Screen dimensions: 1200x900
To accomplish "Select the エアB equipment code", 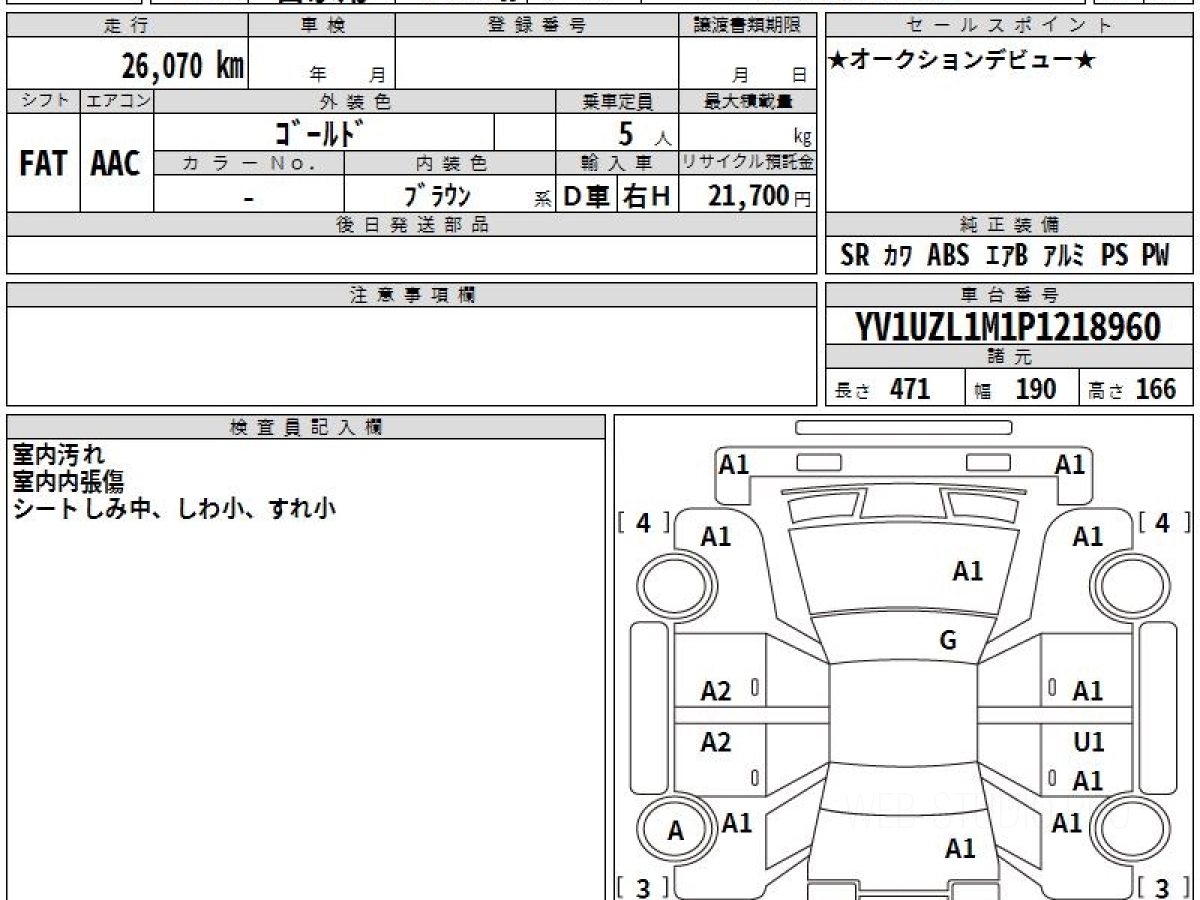I will click(1007, 256).
